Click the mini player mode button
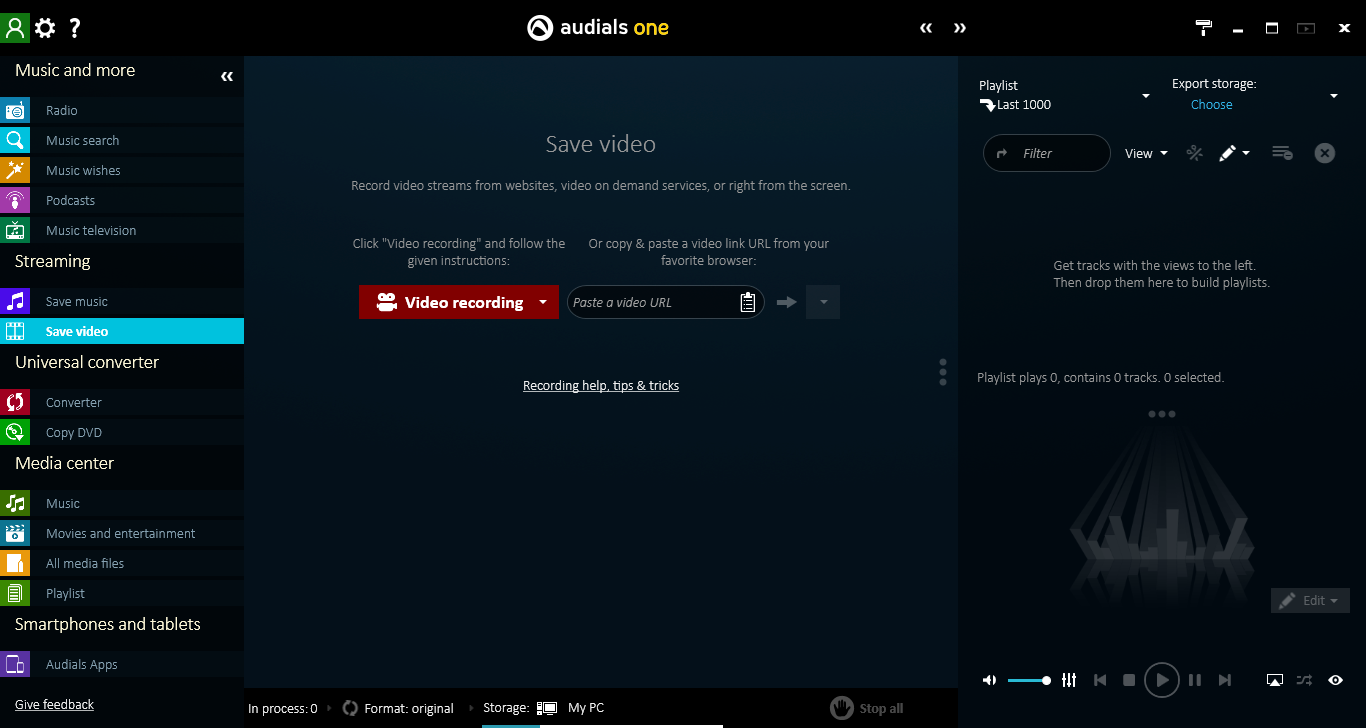Viewport: 1366px width, 728px height. tap(1305, 28)
